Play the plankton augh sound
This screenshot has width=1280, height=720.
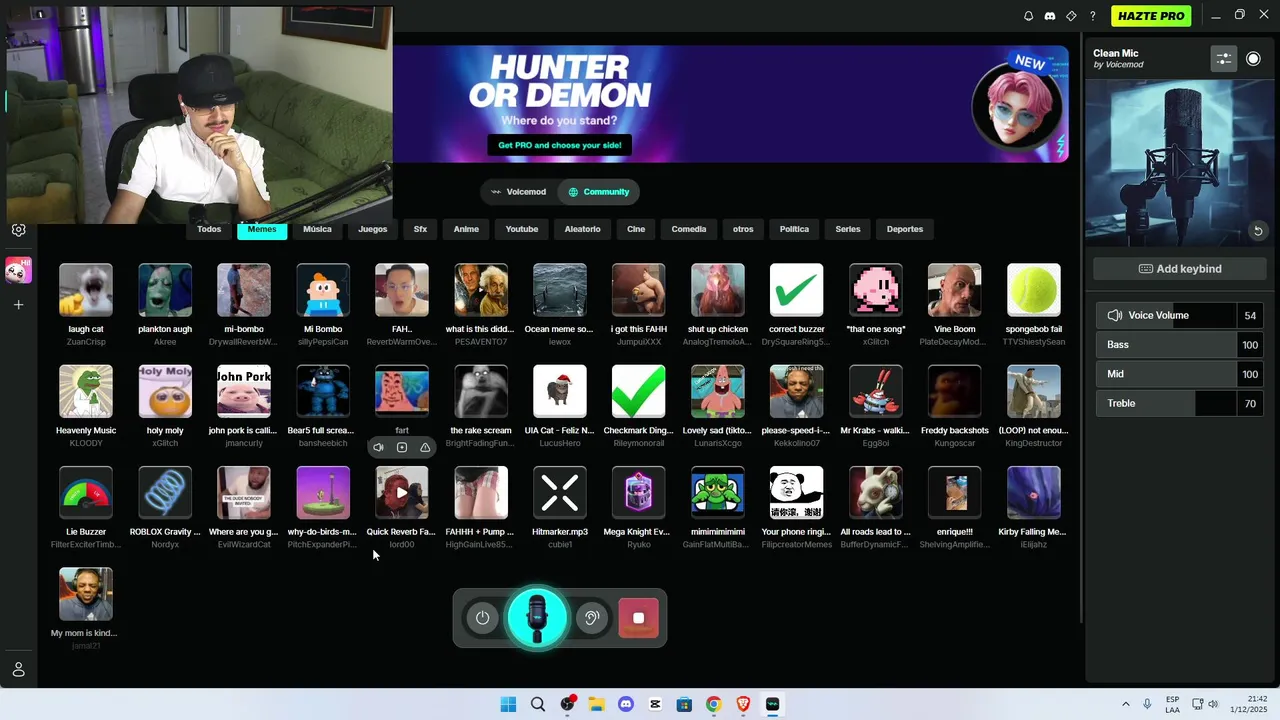click(165, 290)
